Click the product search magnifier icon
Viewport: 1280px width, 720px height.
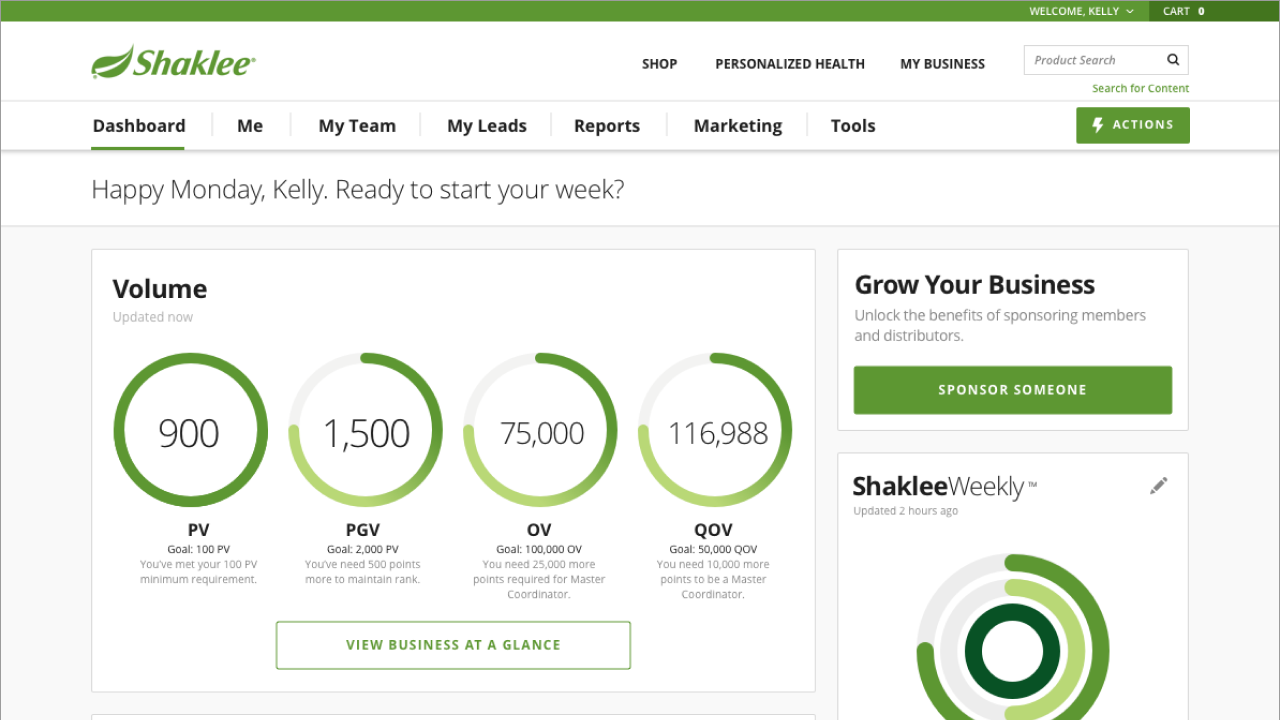point(1173,60)
